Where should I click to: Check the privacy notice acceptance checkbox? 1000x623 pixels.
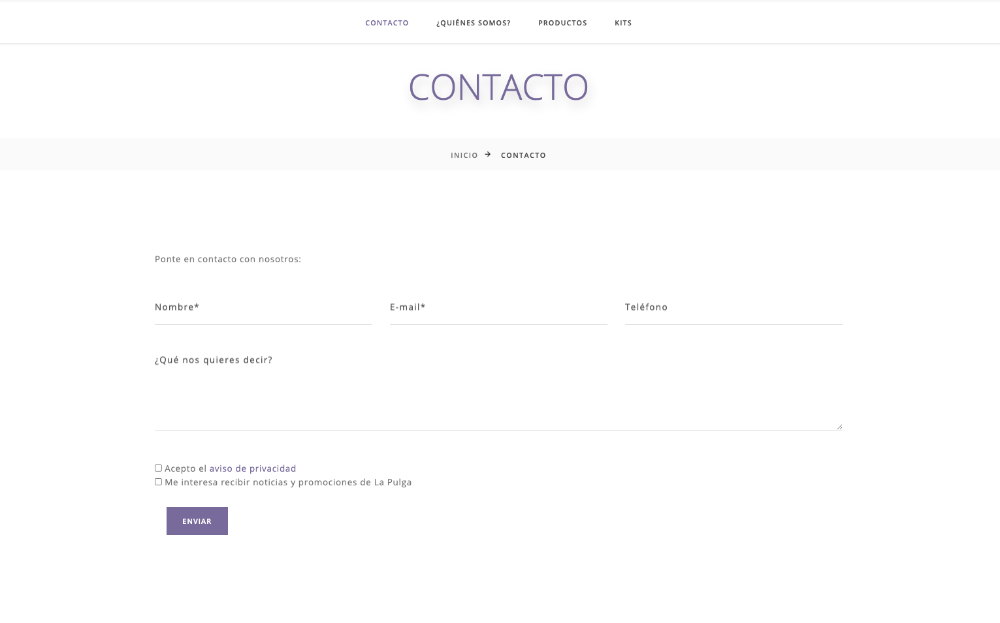158,468
